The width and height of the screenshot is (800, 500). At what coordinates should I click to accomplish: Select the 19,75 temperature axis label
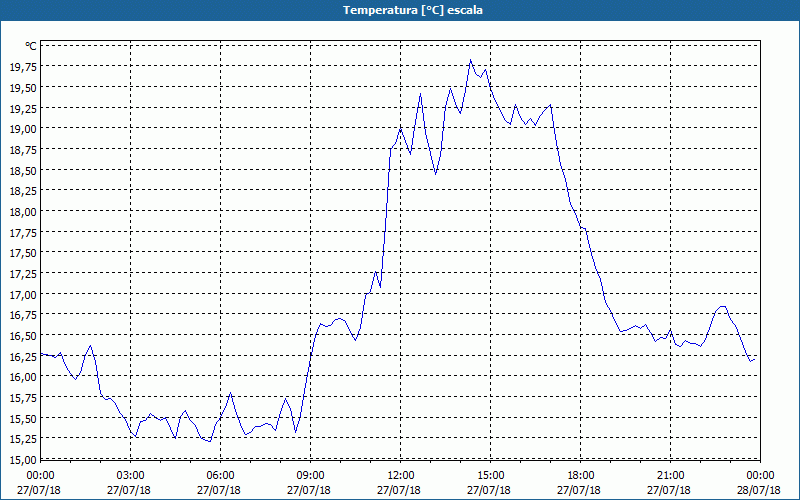click(x=23, y=66)
